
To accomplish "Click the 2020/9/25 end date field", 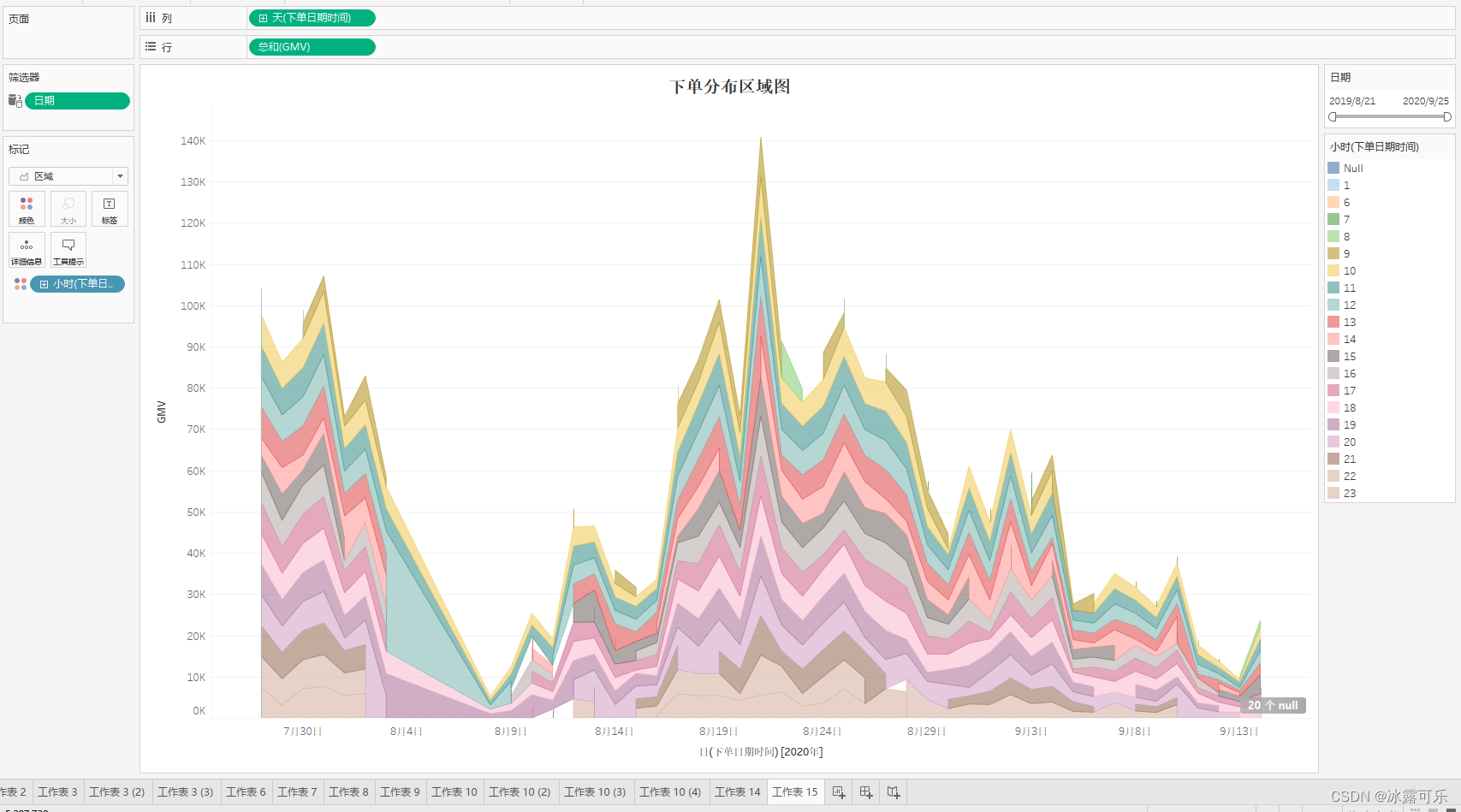I will pyautogui.click(x=1426, y=101).
